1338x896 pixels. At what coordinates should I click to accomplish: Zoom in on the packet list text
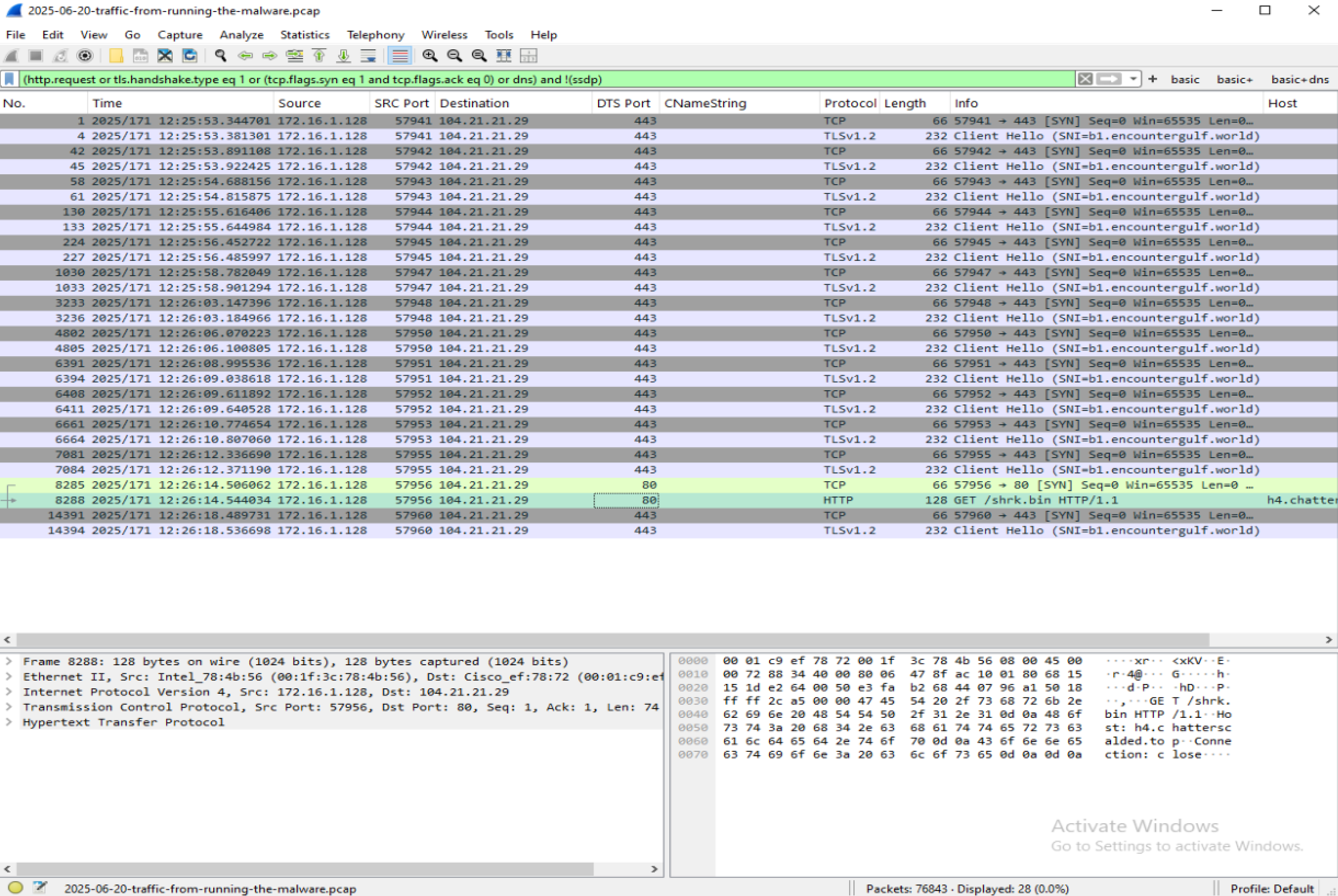(x=430, y=55)
